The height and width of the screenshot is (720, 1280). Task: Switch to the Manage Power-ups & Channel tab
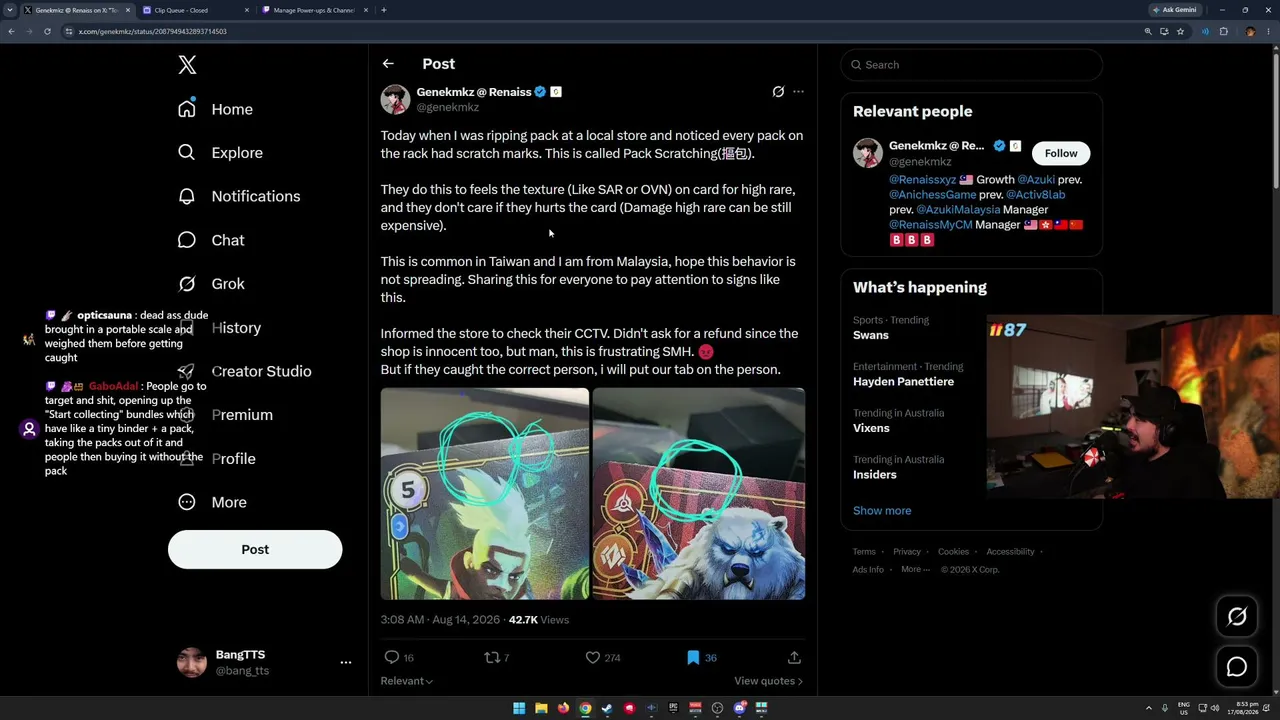point(313,10)
